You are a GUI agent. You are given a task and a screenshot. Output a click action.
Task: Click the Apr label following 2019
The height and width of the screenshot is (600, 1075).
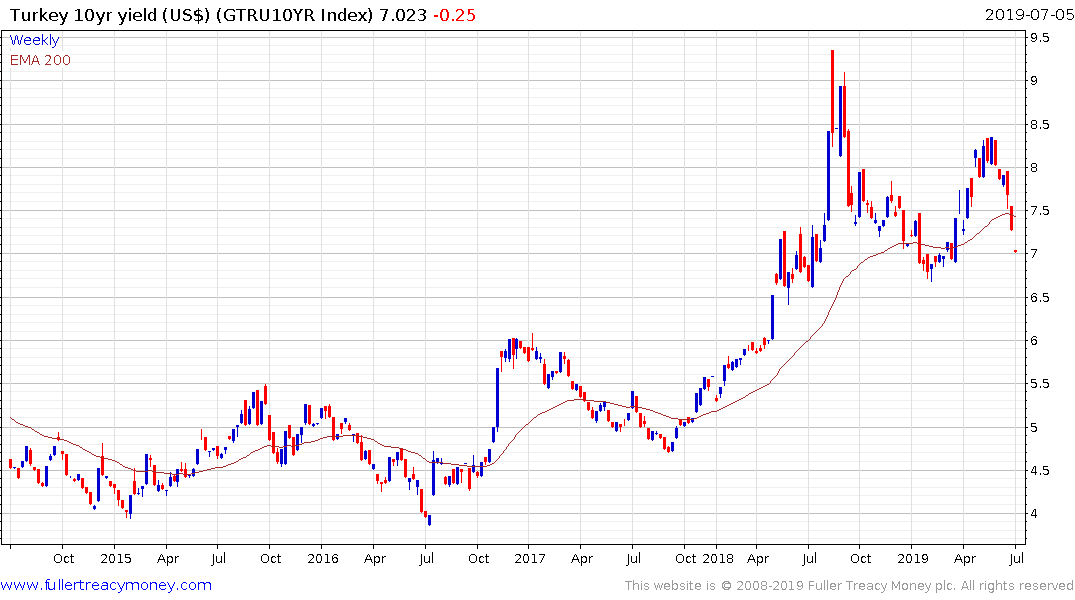[965, 558]
